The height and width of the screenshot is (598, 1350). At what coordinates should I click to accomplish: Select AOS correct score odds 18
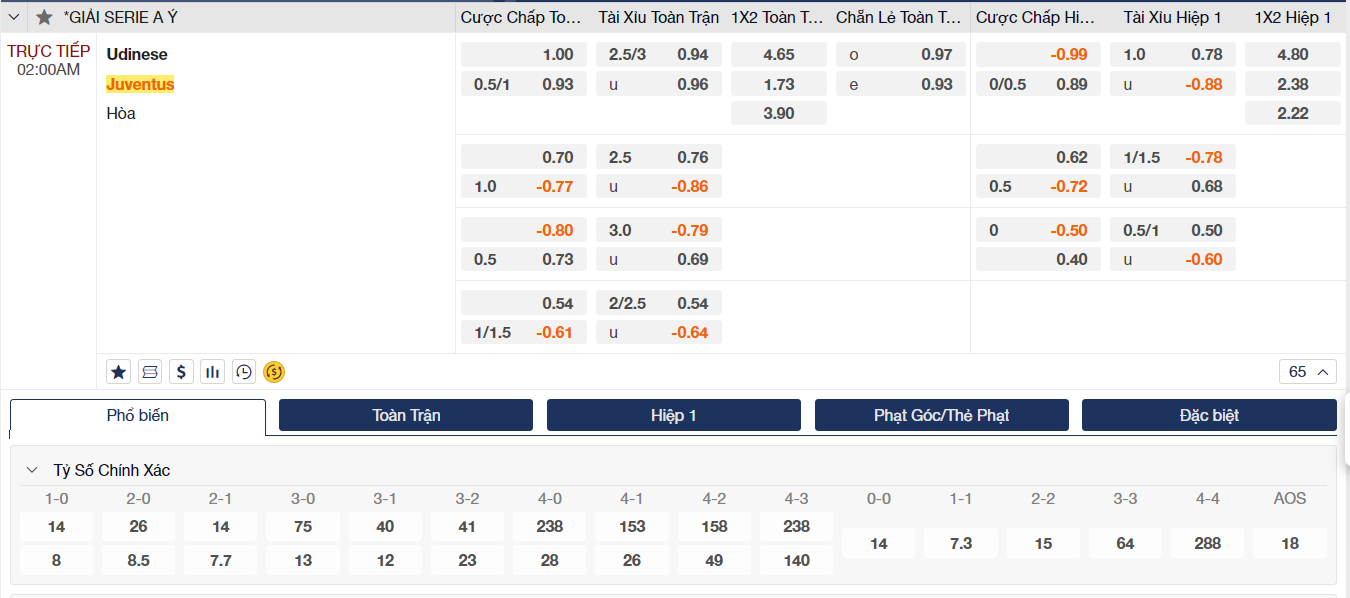1289,543
